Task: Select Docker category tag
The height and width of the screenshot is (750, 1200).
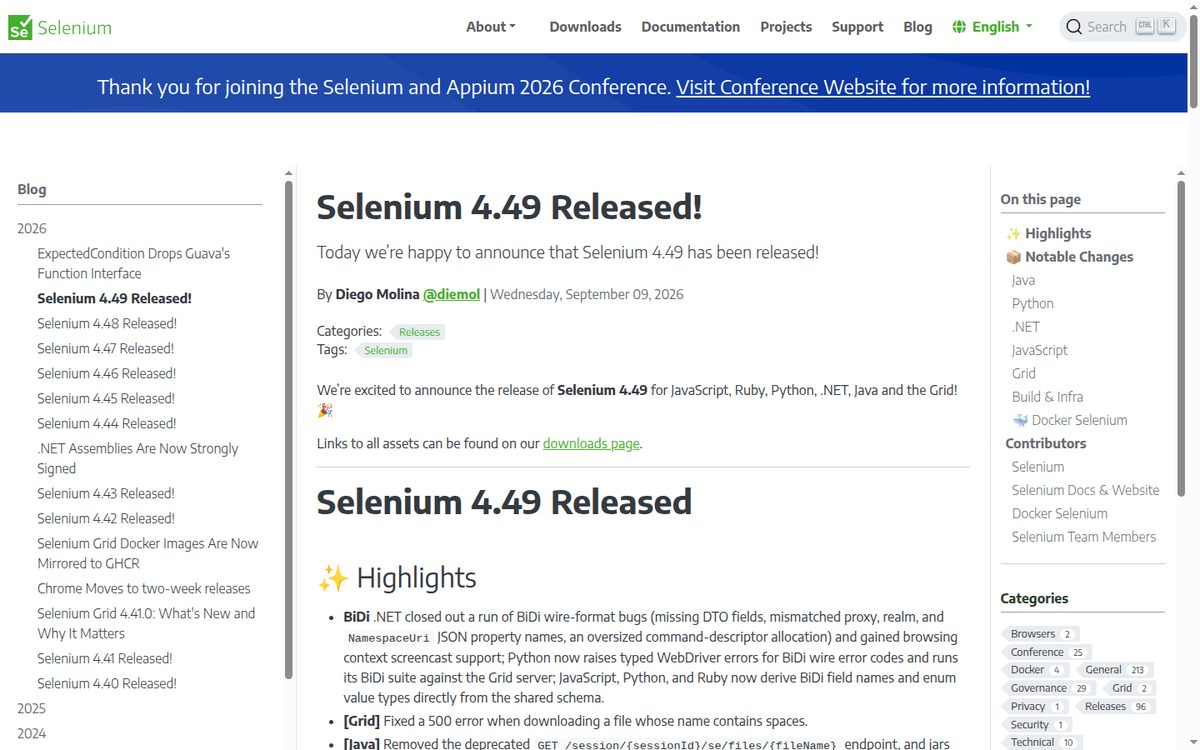Action: 1035,670
